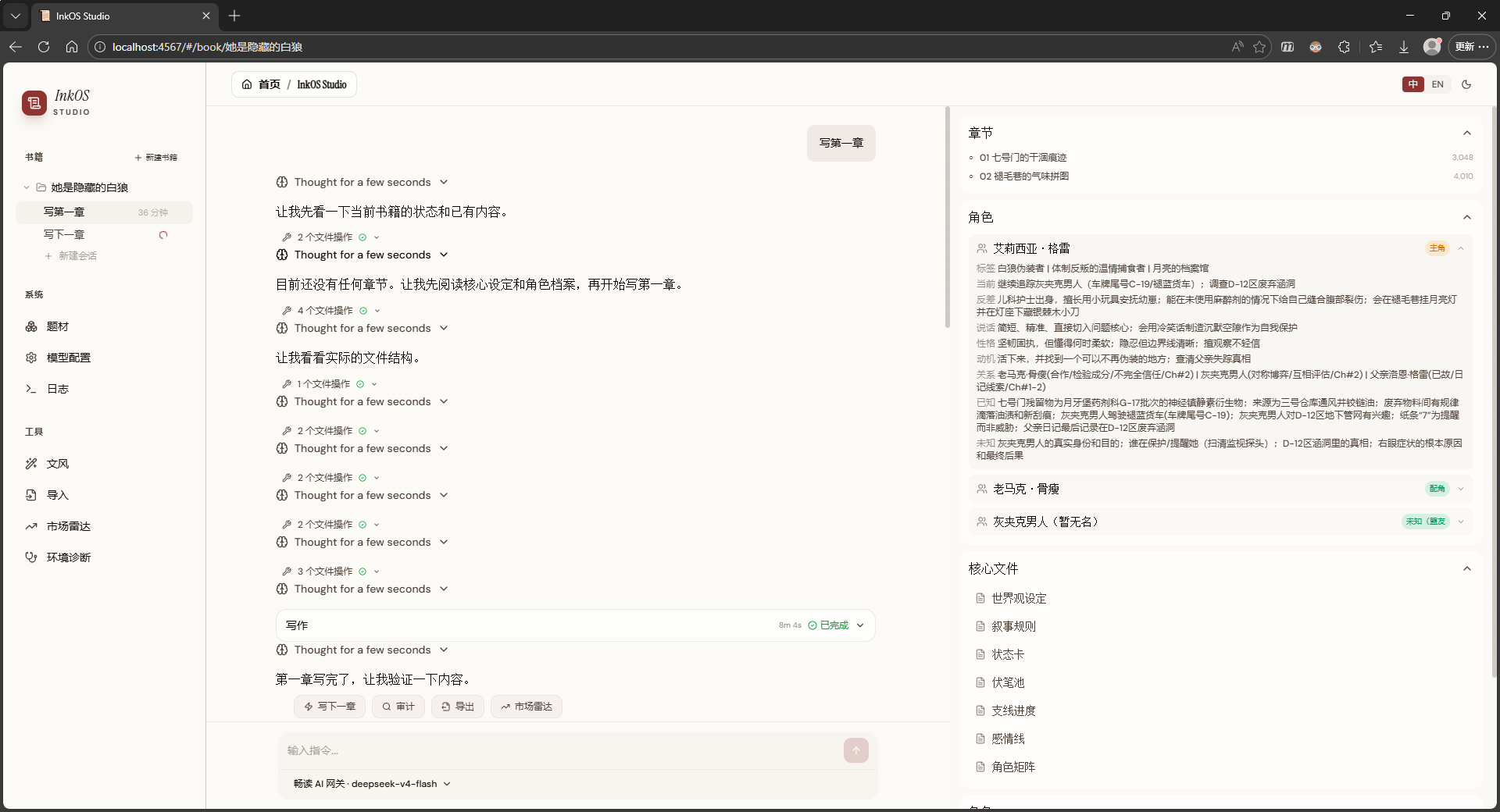The width and height of the screenshot is (1500, 812).
Task: Select the 写第一章 session
Action: [104, 212]
